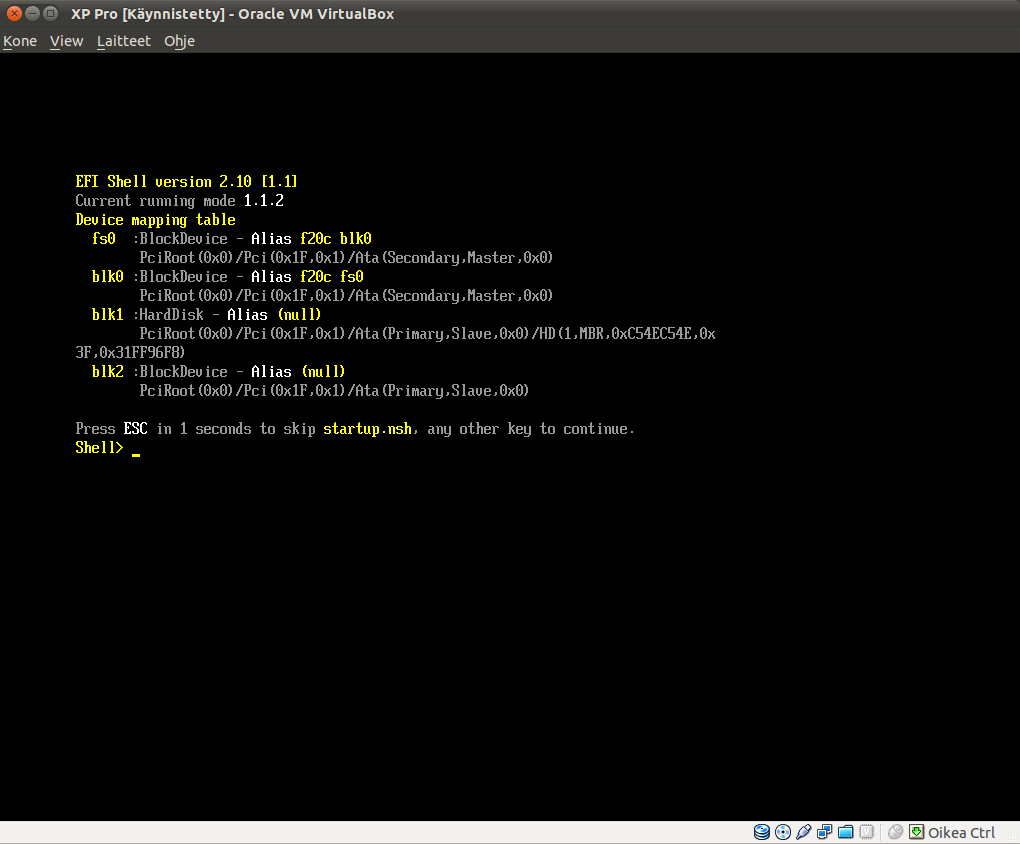Open the Kone menu
Image resolution: width=1020 pixels, height=844 pixels.
coord(20,41)
